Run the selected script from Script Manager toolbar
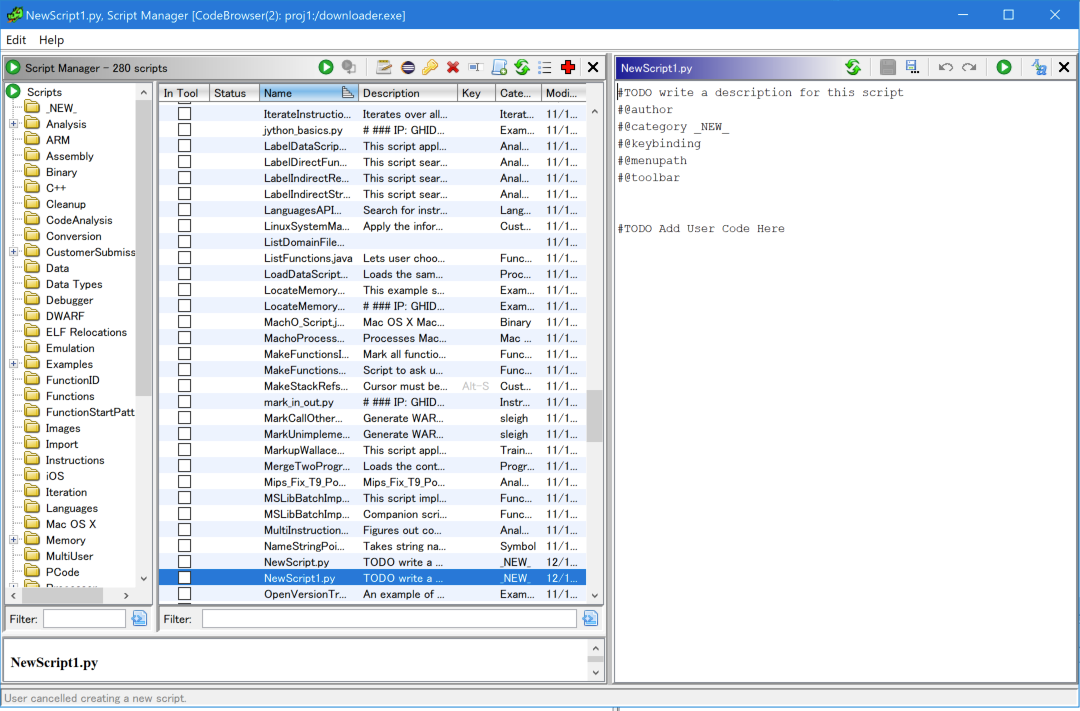The height and width of the screenshot is (711, 1080). (x=326, y=67)
